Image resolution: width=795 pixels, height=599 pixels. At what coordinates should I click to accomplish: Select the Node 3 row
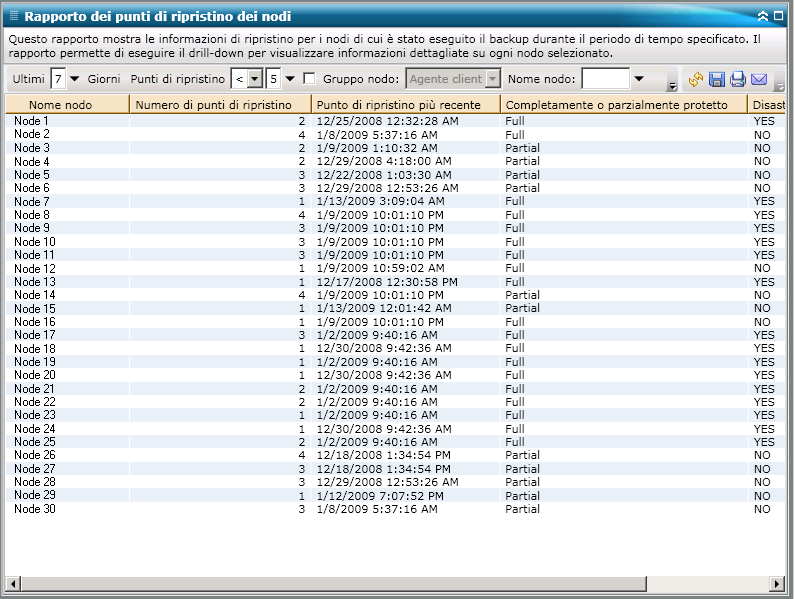coord(395,148)
